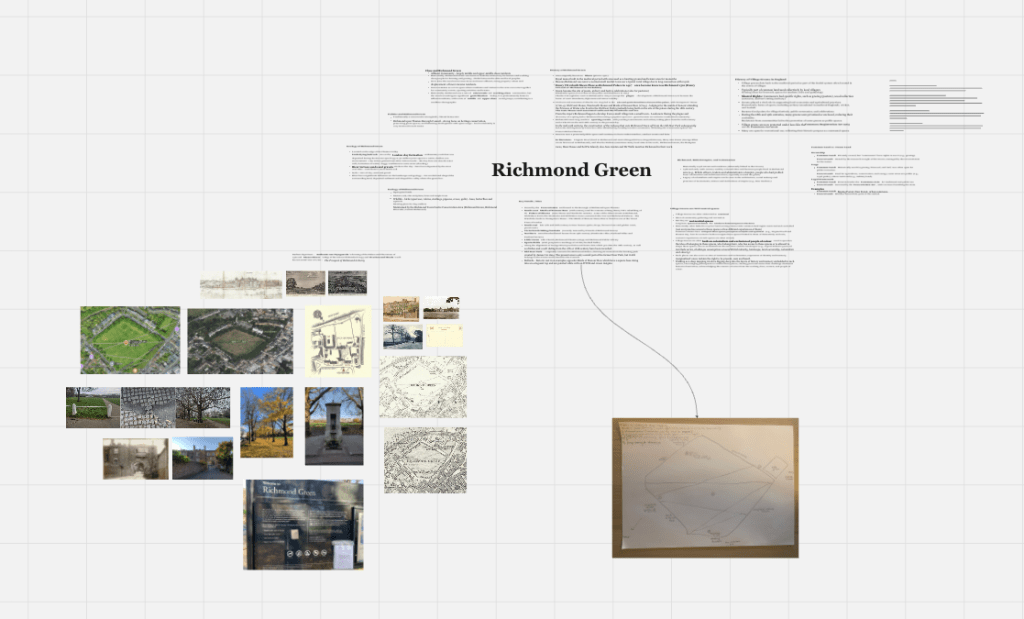Select the dark satellite aerial photo
The height and width of the screenshot is (619, 1024).
[x=240, y=341]
